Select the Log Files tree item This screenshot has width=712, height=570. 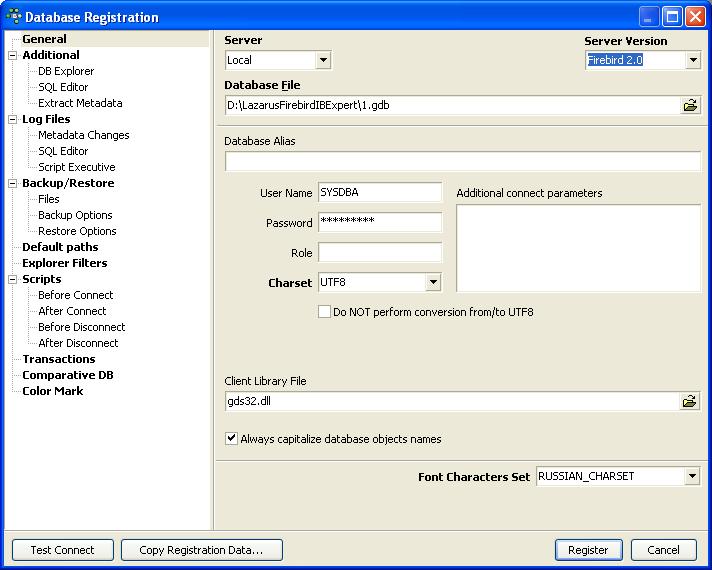pos(46,119)
